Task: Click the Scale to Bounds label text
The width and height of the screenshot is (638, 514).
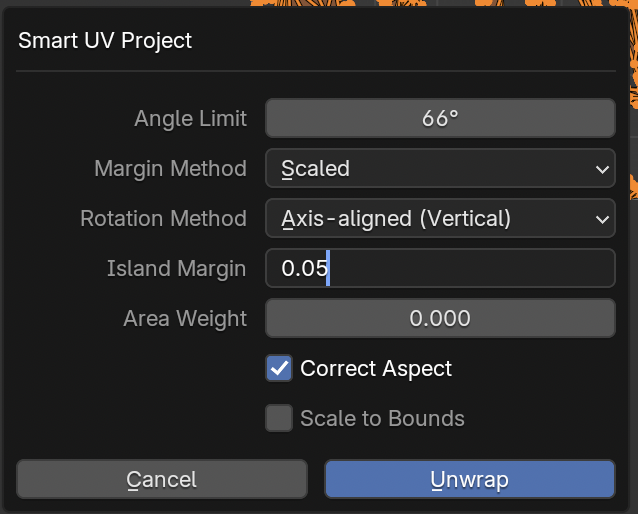Action: pos(382,419)
